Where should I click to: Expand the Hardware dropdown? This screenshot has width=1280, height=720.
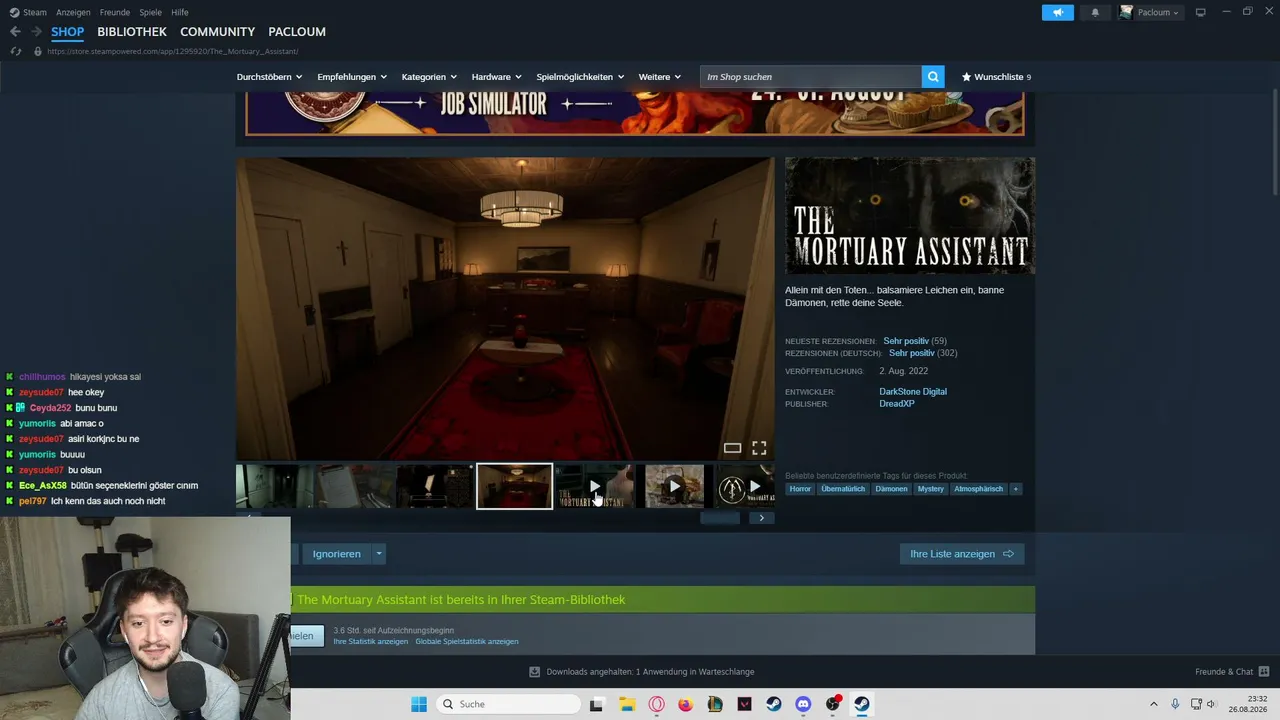[497, 77]
